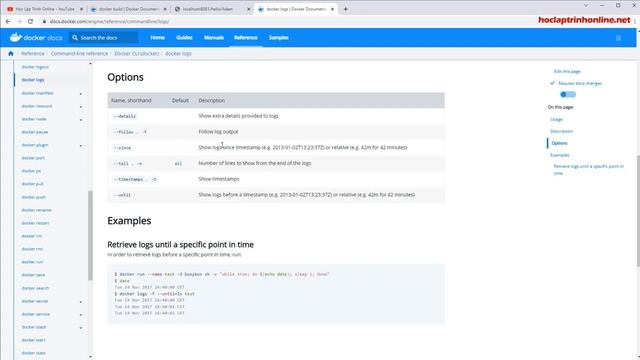The width and height of the screenshot is (640, 360).
Task: Jump to Examples in On this page
Action: click(560, 155)
